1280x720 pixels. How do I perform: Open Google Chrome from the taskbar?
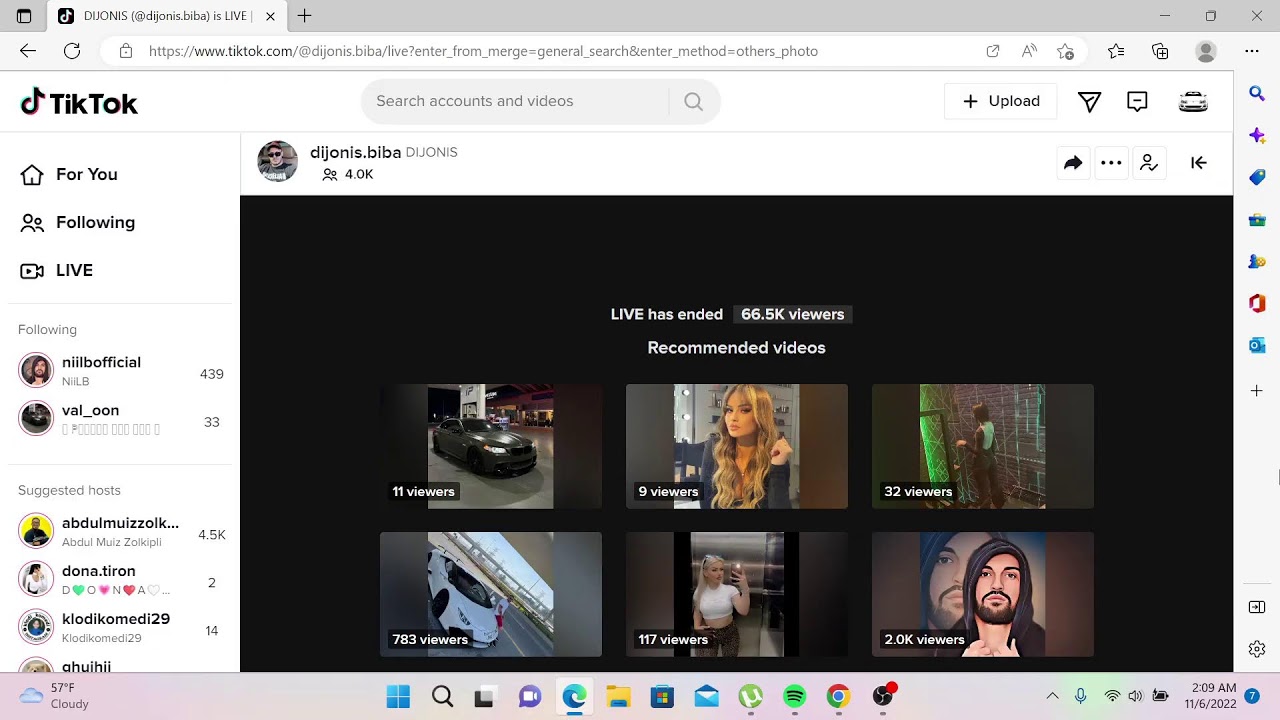[x=838, y=696]
